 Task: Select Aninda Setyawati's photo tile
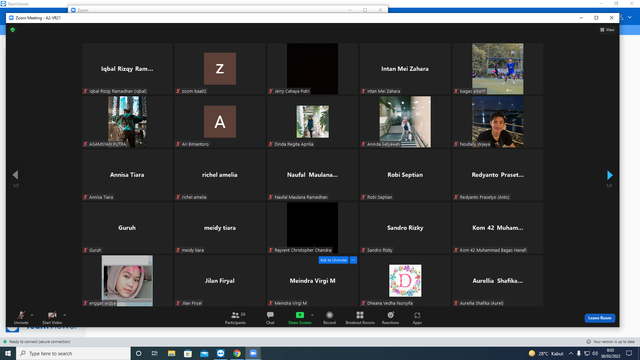[405, 122]
